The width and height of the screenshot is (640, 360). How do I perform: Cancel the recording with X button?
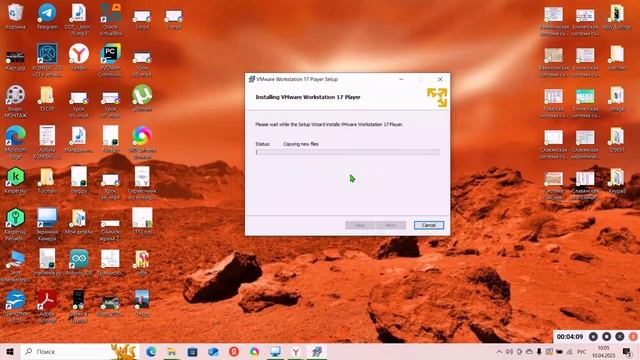pyautogui.click(x=620, y=337)
